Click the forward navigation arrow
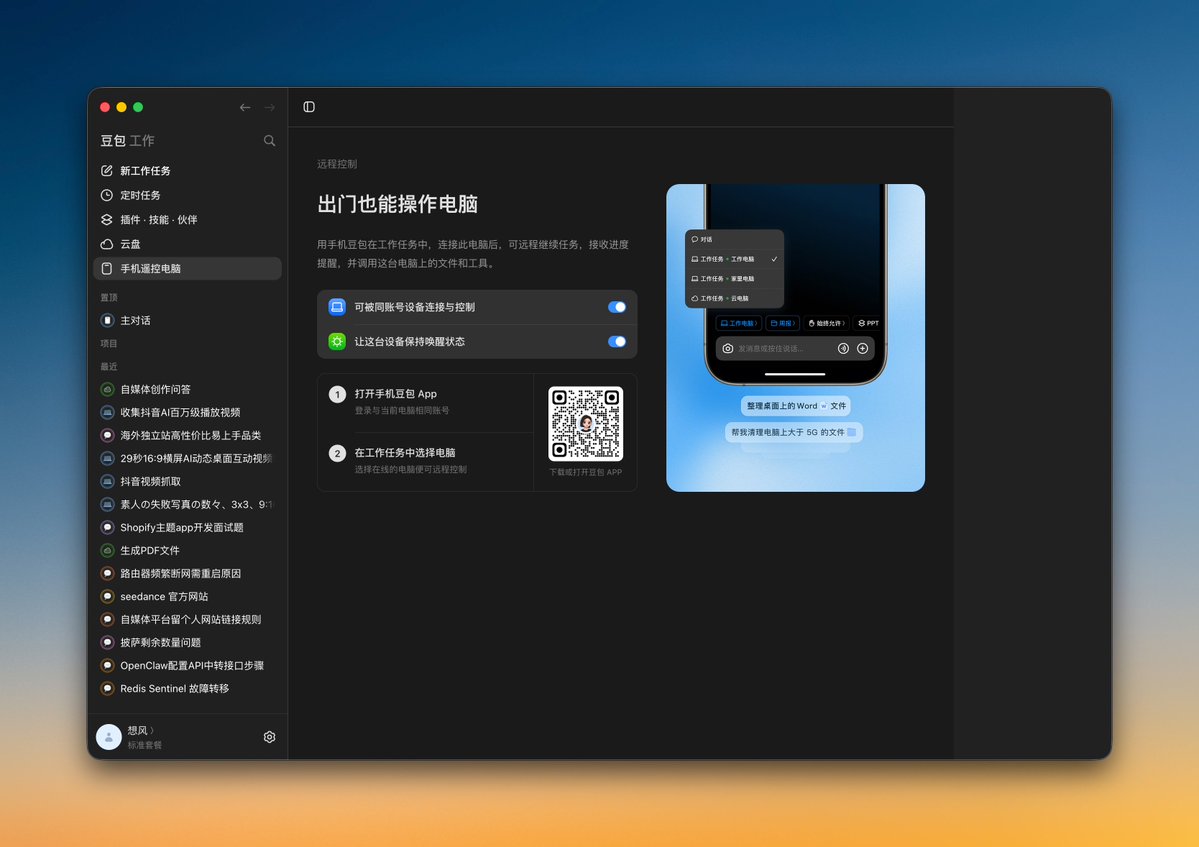 point(269,108)
